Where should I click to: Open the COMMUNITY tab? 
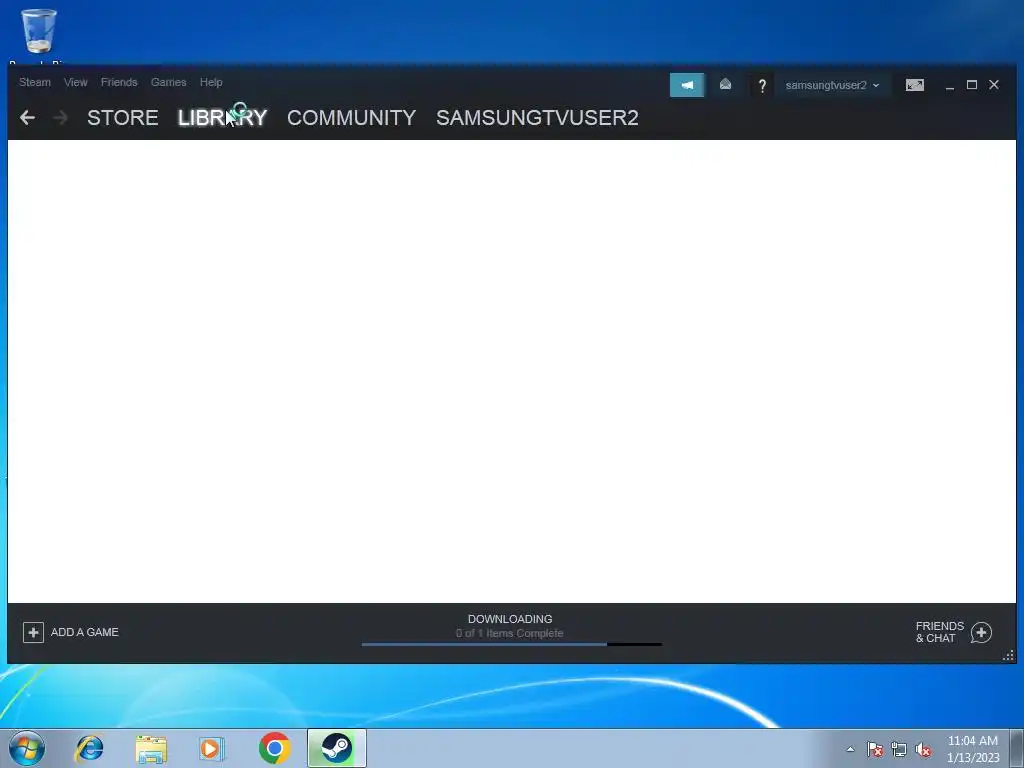click(351, 118)
